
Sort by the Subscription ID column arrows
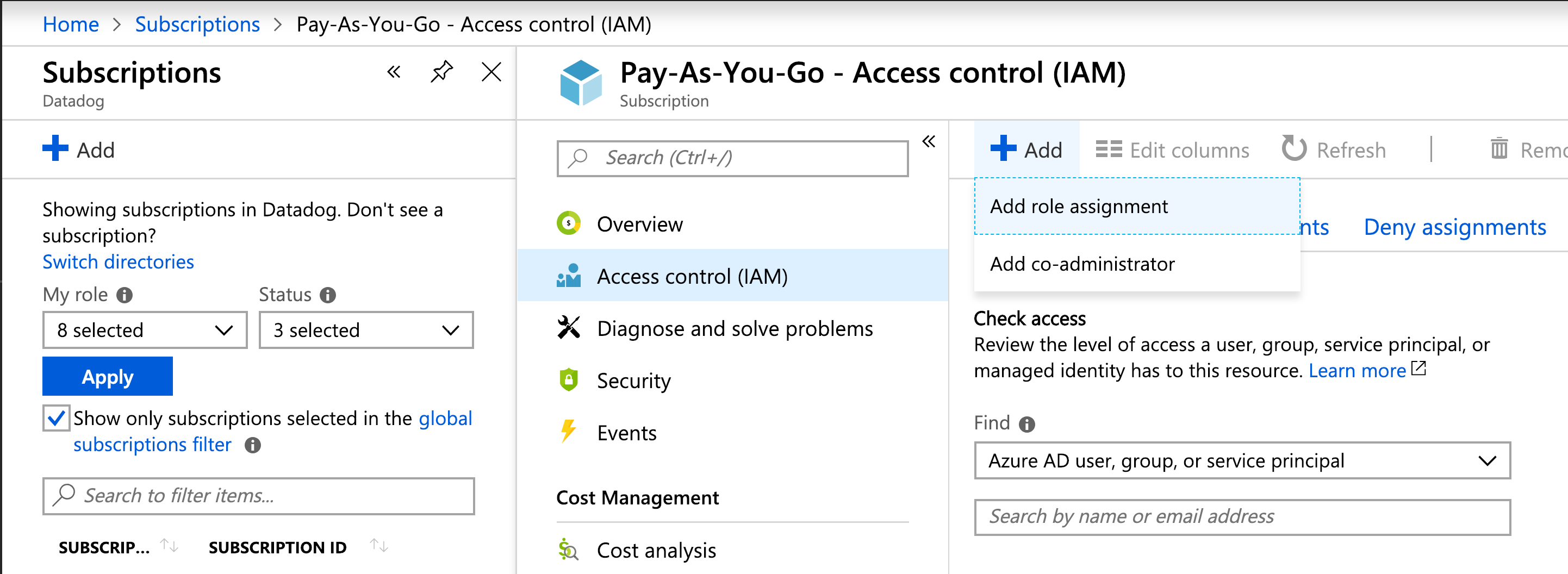(x=378, y=546)
